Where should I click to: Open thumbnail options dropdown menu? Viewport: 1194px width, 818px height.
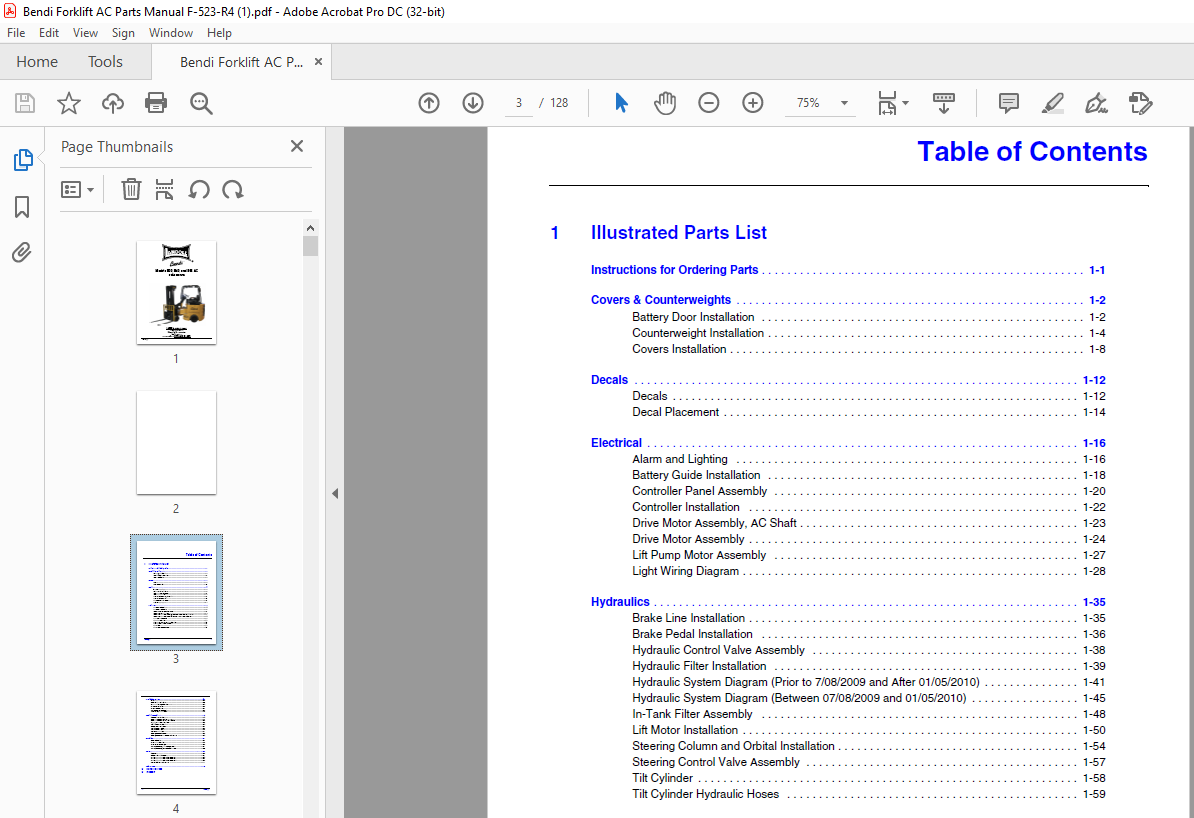[77, 190]
